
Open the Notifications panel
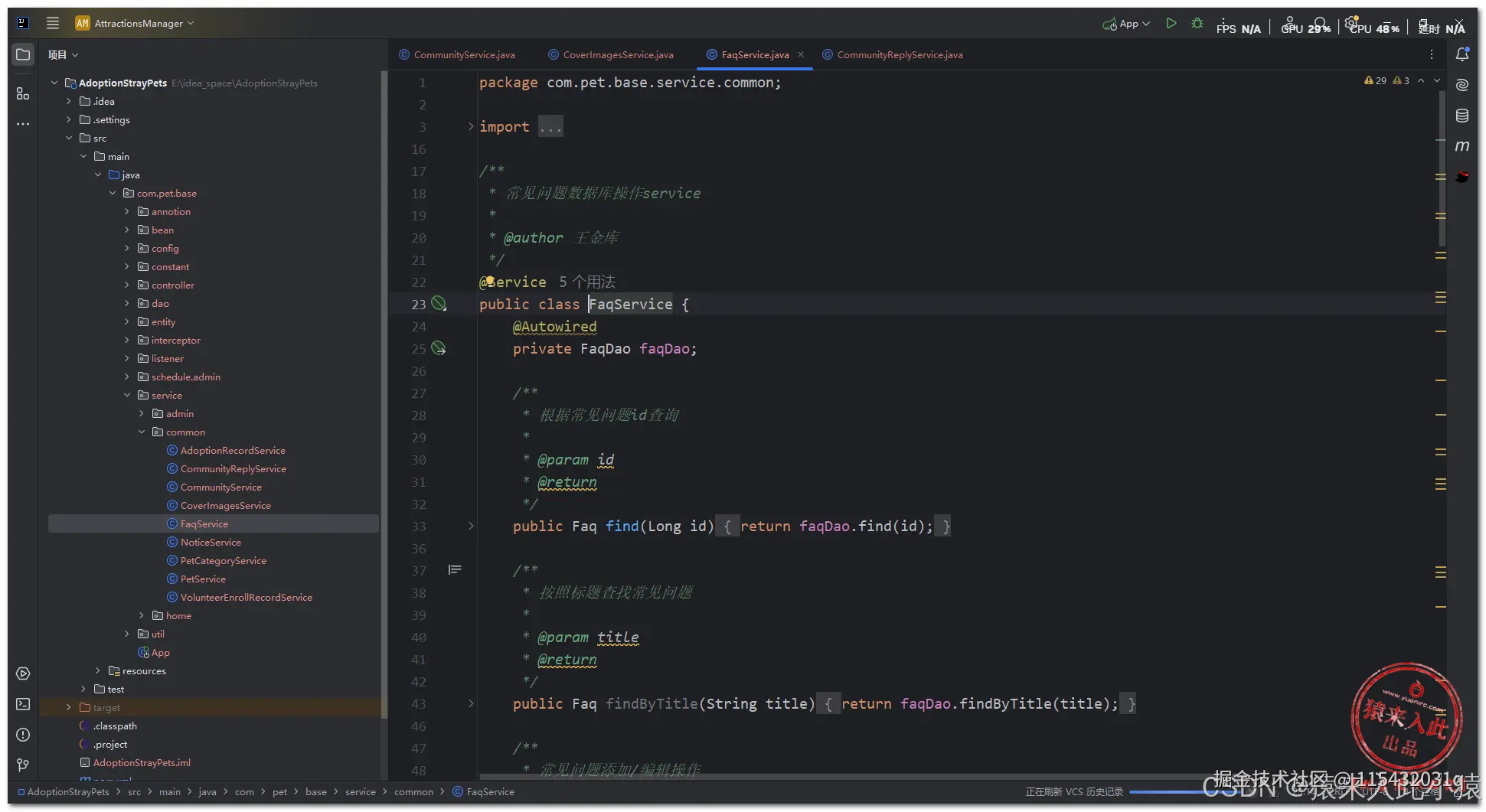click(x=1462, y=54)
